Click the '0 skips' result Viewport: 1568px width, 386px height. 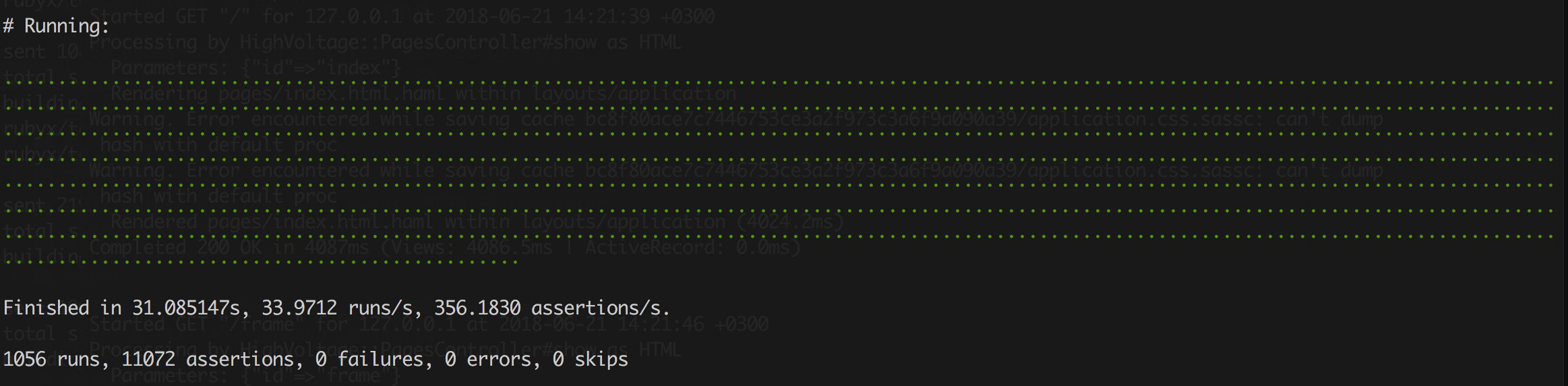[x=590, y=359]
